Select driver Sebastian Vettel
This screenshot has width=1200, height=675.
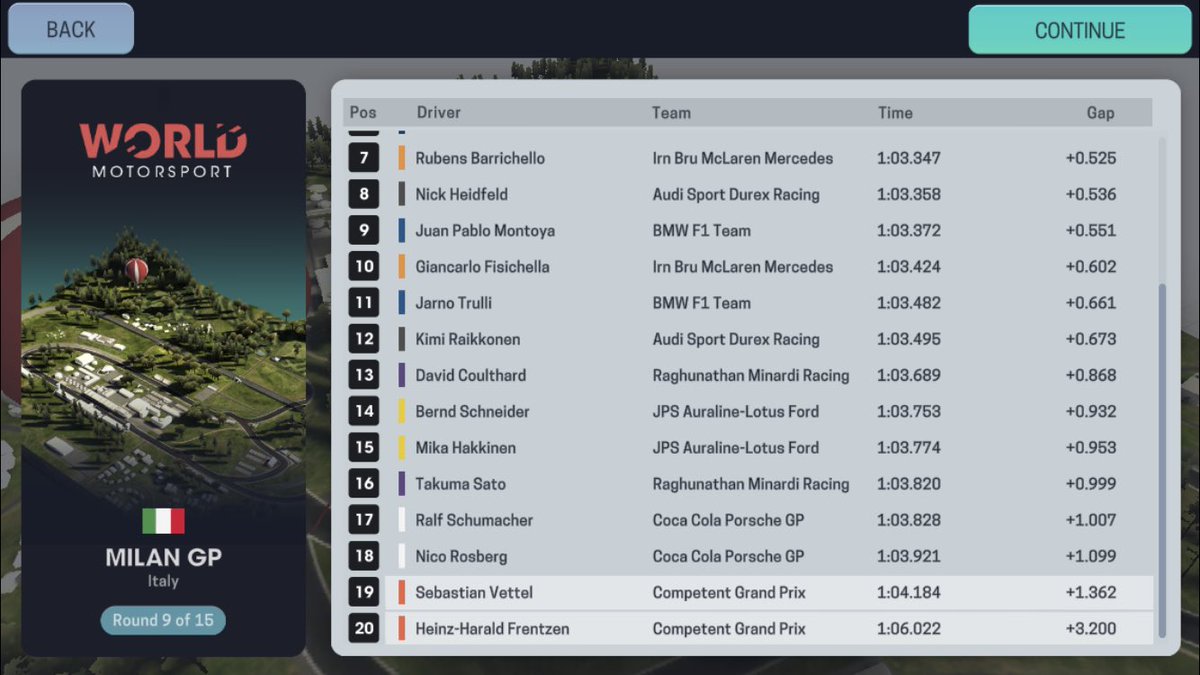(474, 592)
